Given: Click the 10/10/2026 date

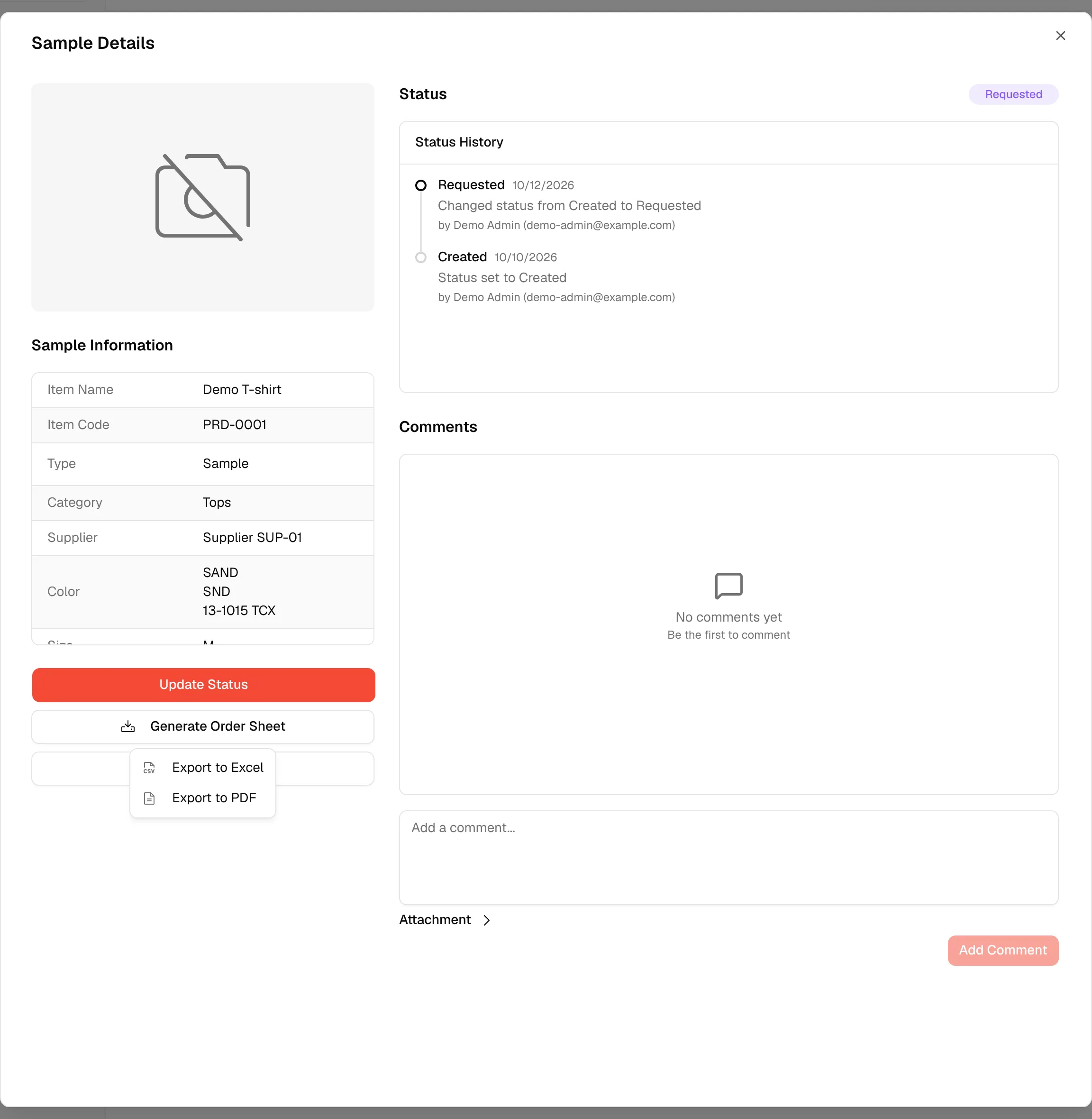Looking at the screenshot, I should (525, 257).
